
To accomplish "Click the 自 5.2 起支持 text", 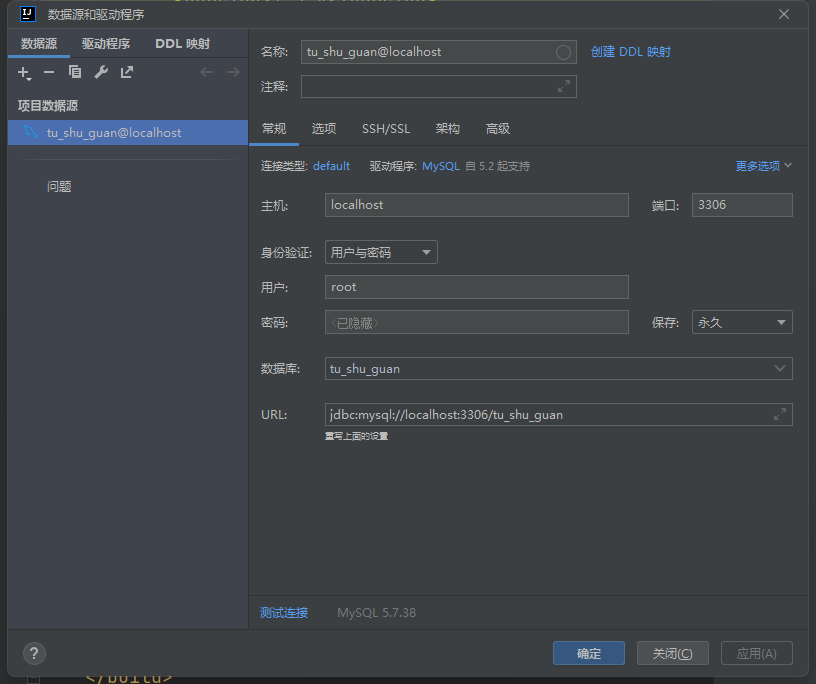I will coord(498,166).
